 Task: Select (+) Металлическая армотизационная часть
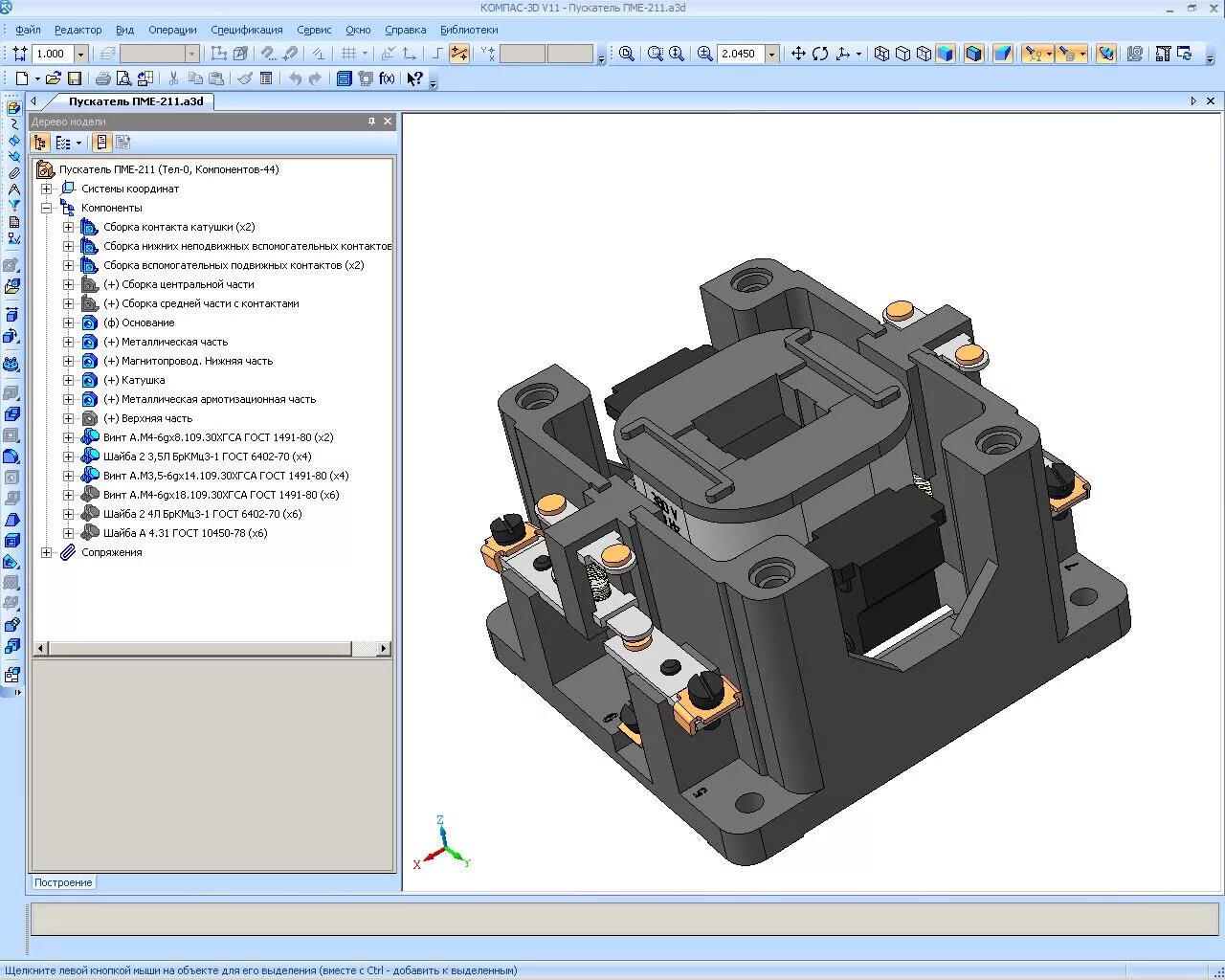210,399
